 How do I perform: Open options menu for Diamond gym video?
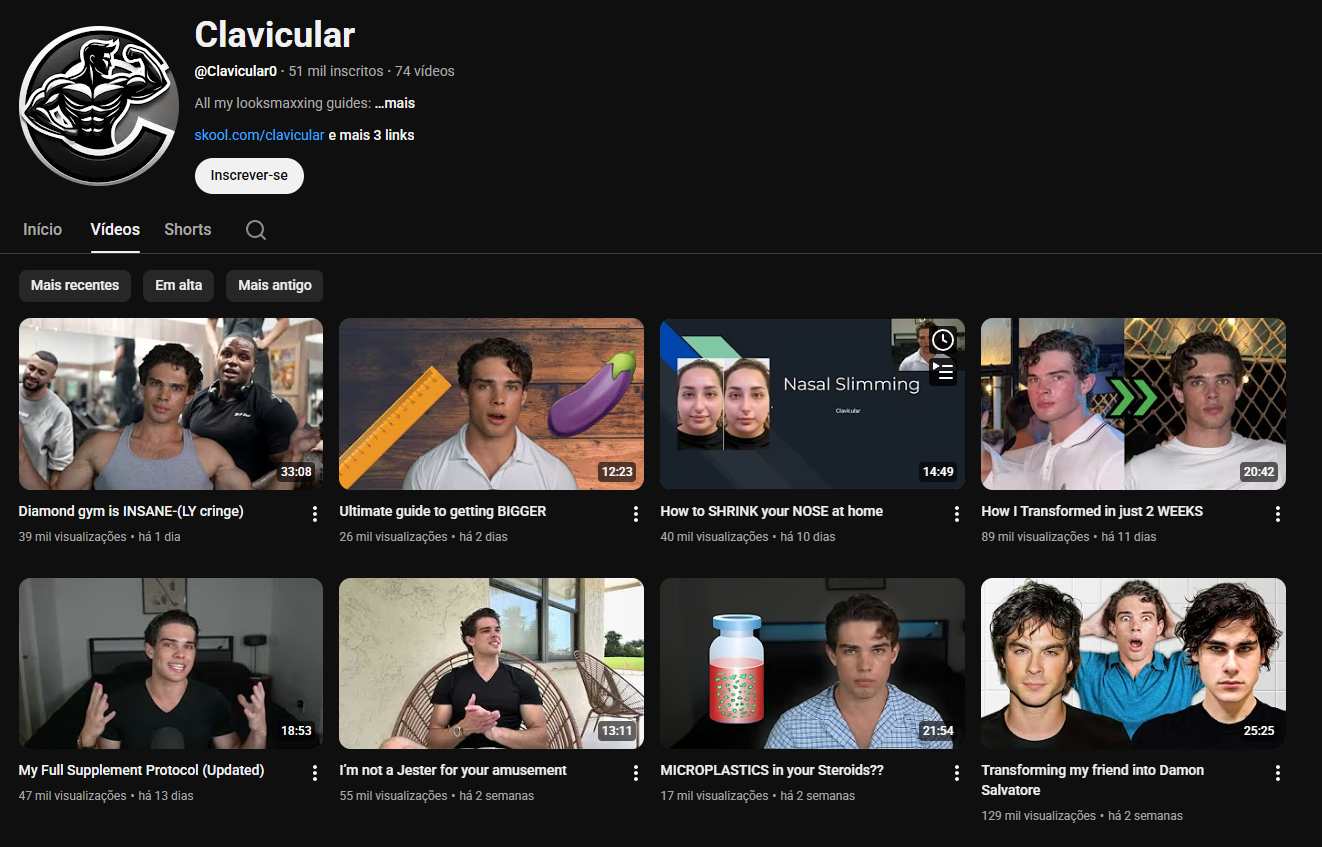[x=315, y=514]
